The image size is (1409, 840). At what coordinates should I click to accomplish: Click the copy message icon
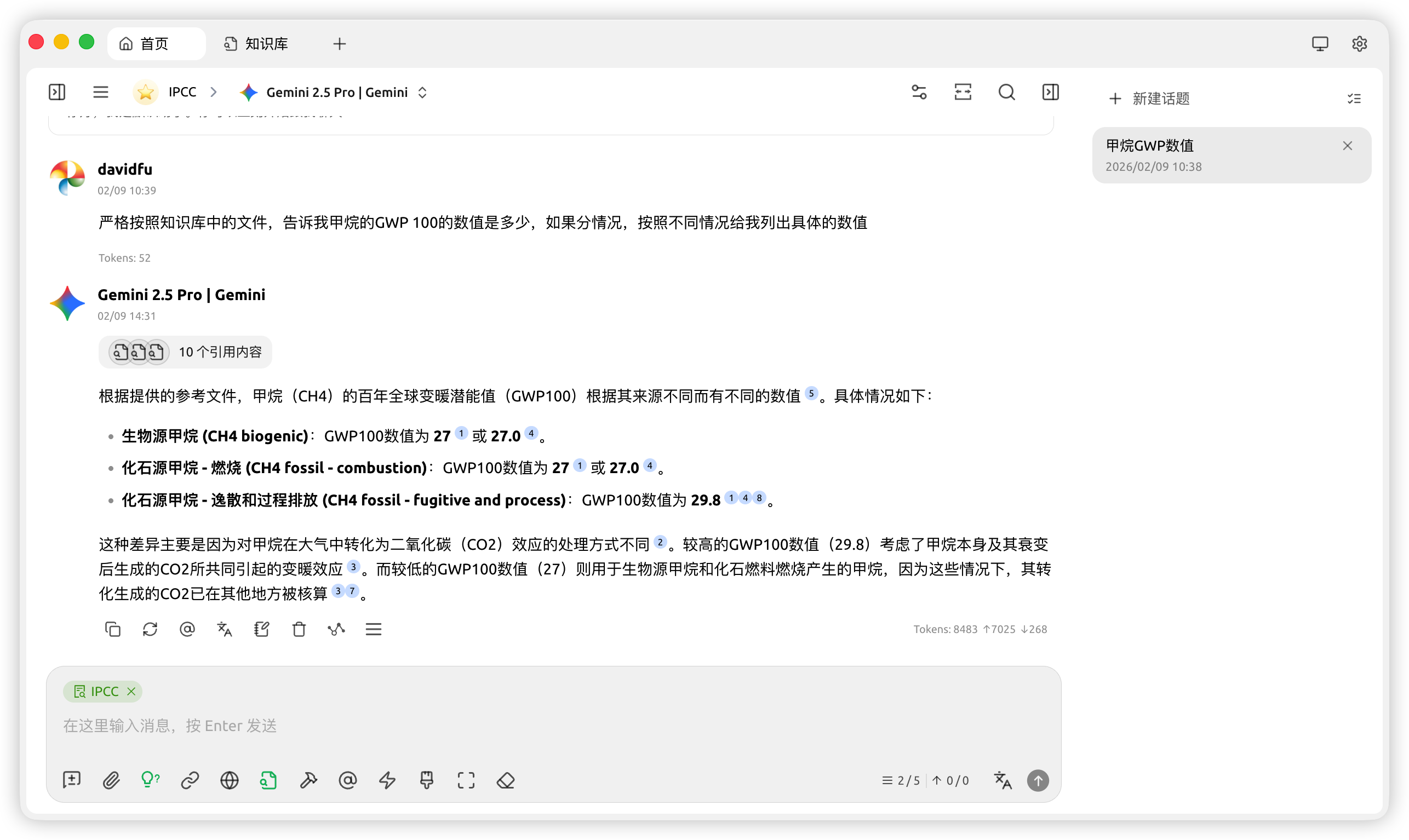pos(113,629)
